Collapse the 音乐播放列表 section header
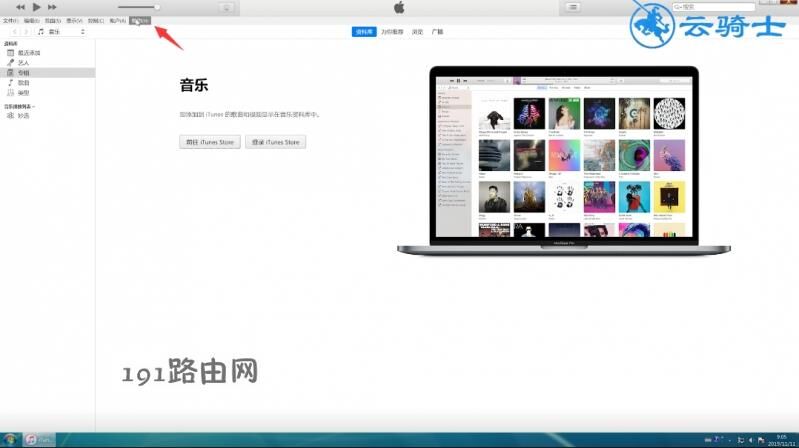The width and height of the screenshot is (799, 448). (19, 107)
